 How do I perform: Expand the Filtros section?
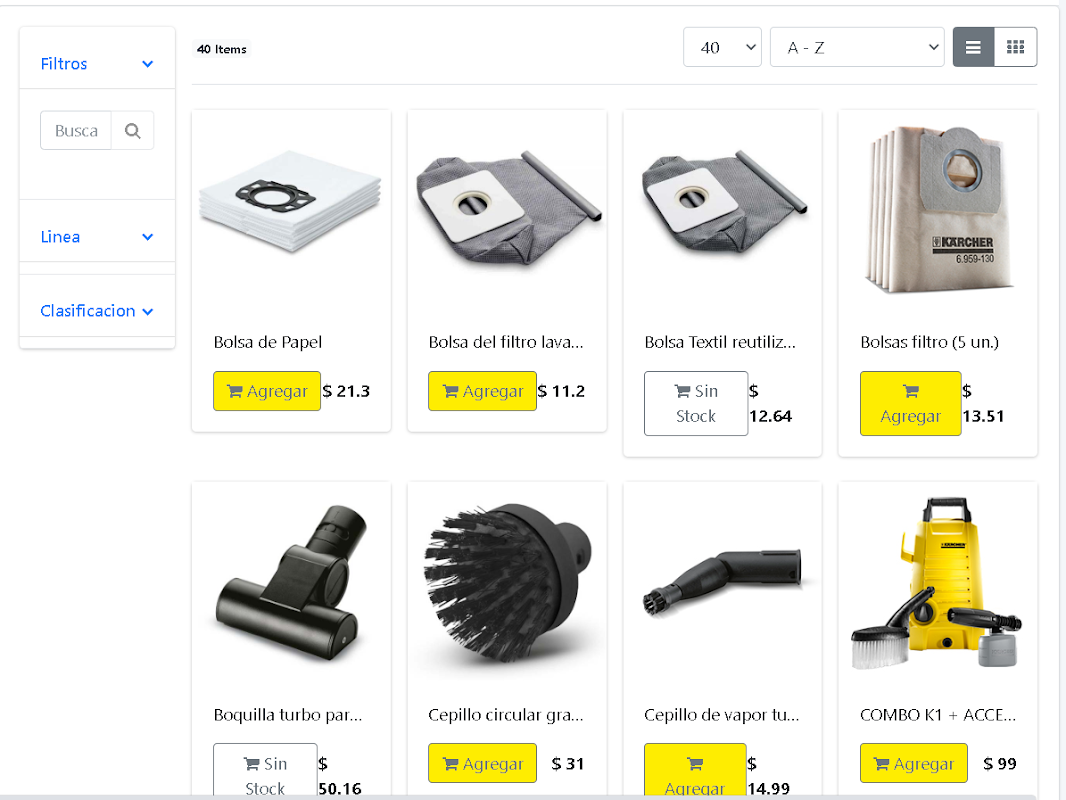(97, 64)
